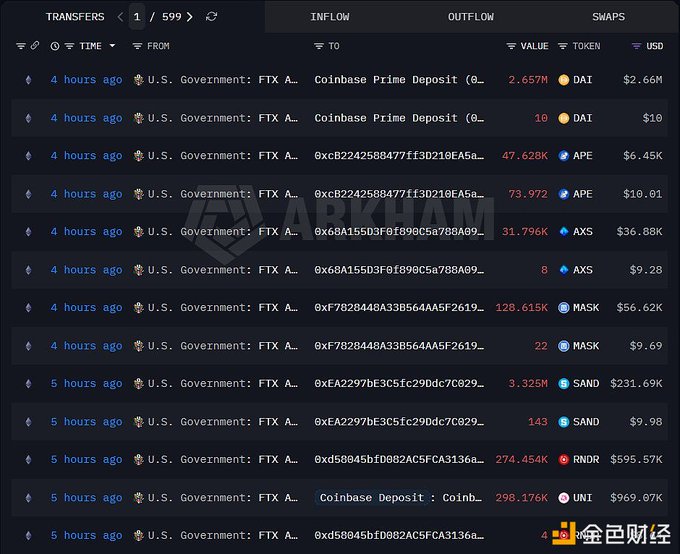680x554 pixels.
Task: Open Ethereum icon for 298.176K UNI transfer
Action: click(28, 498)
